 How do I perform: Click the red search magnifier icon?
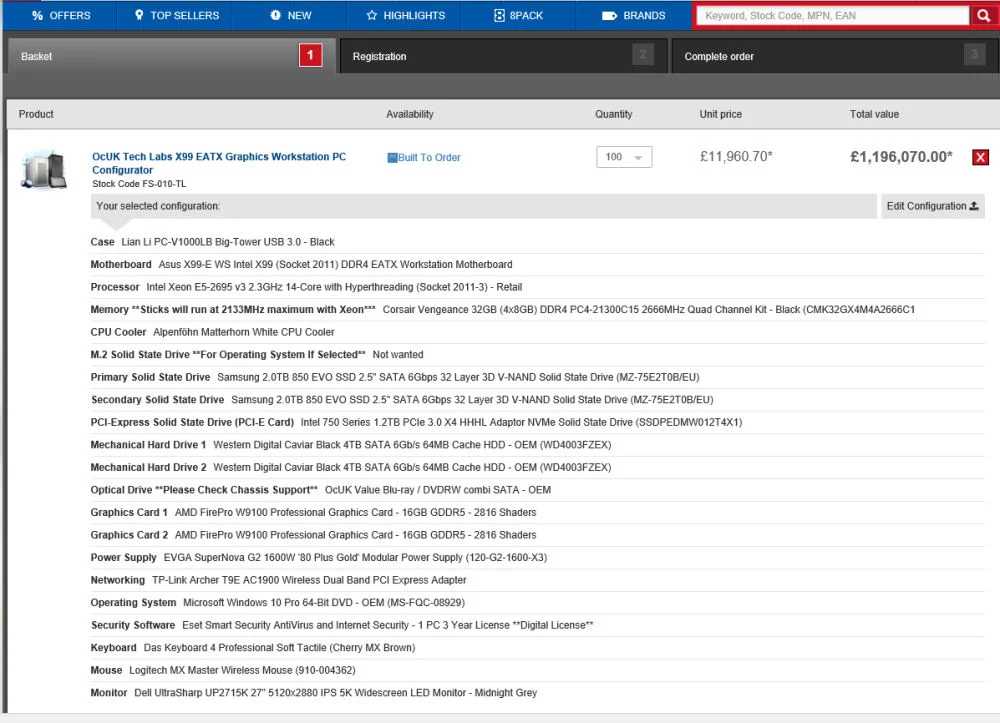click(x=983, y=15)
